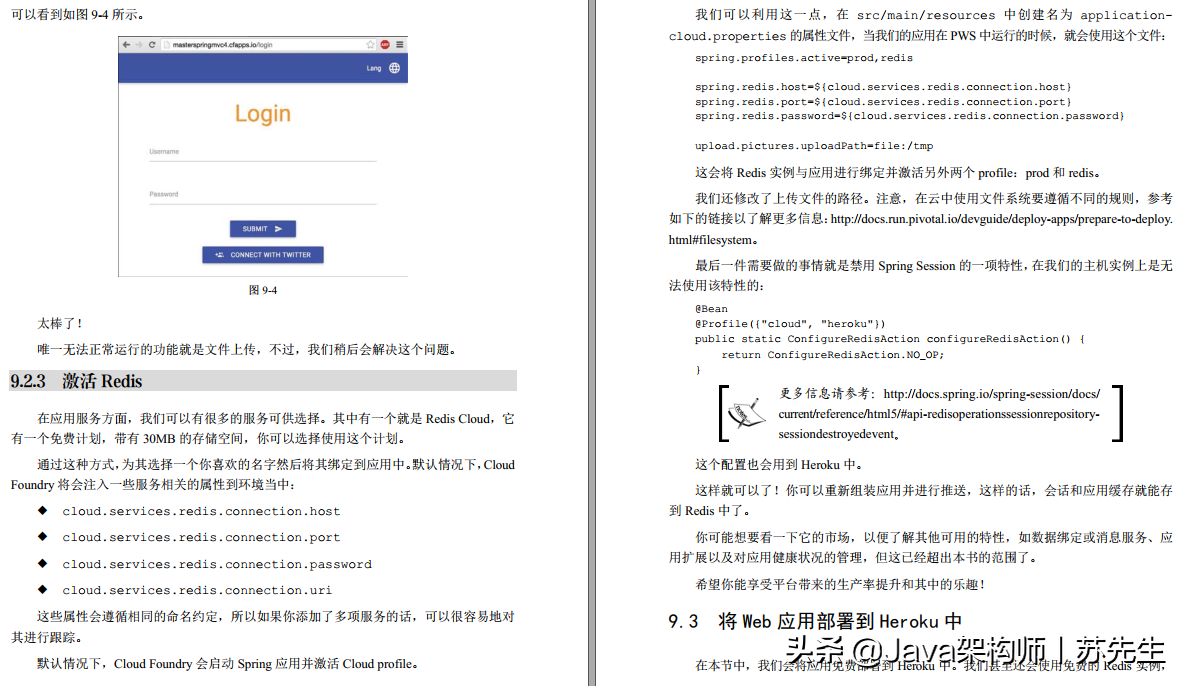Viewport: 1186px width, 686px height.
Task: Click cloud.services.redis.connection.password bullet item
Action: point(217,564)
